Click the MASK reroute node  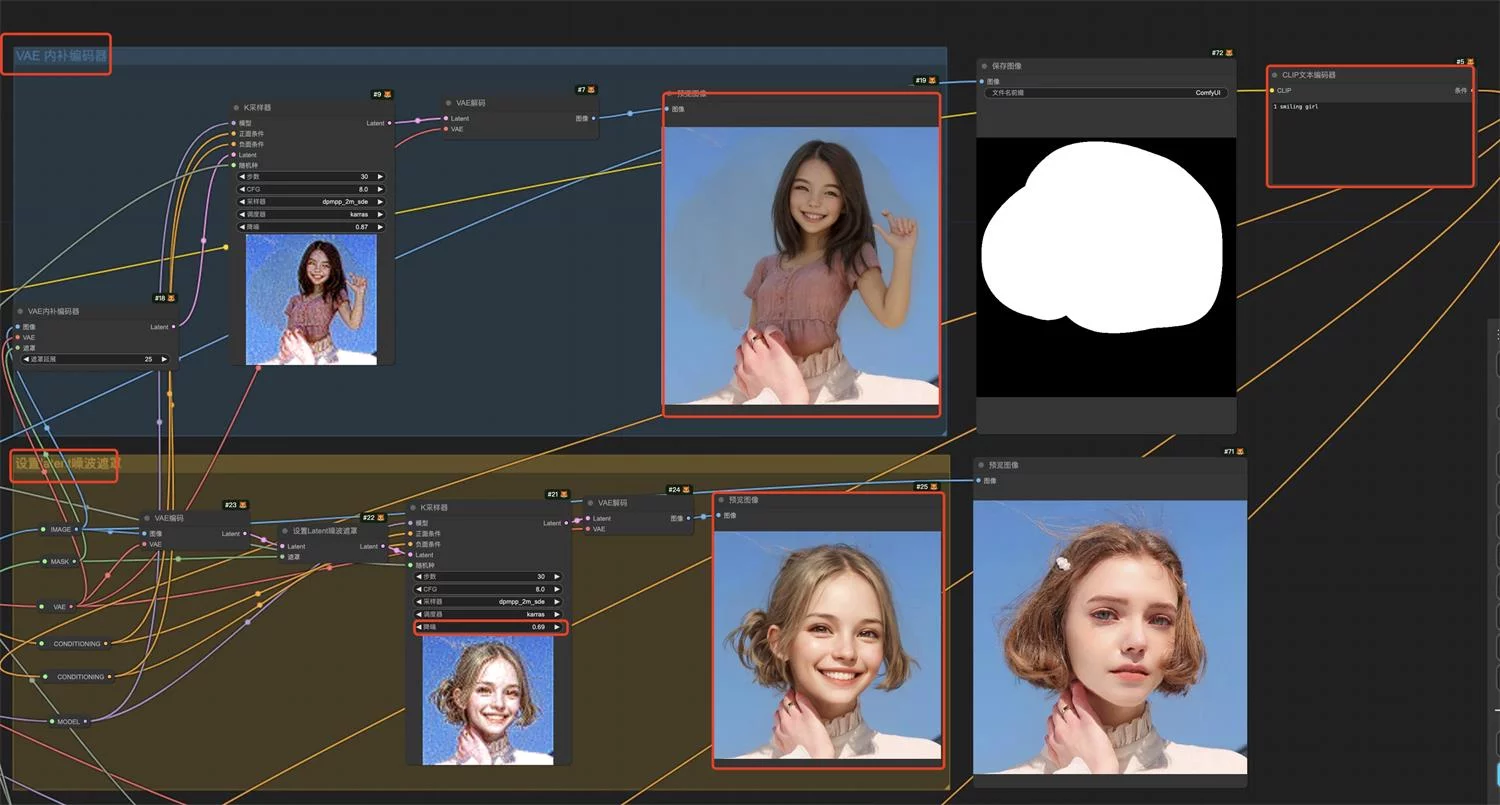click(60, 562)
